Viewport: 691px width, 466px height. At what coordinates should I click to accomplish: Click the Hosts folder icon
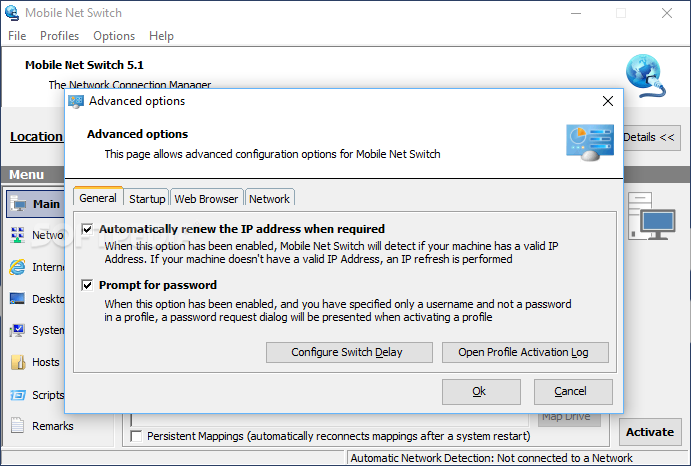pyautogui.click(x=18, y=362)
